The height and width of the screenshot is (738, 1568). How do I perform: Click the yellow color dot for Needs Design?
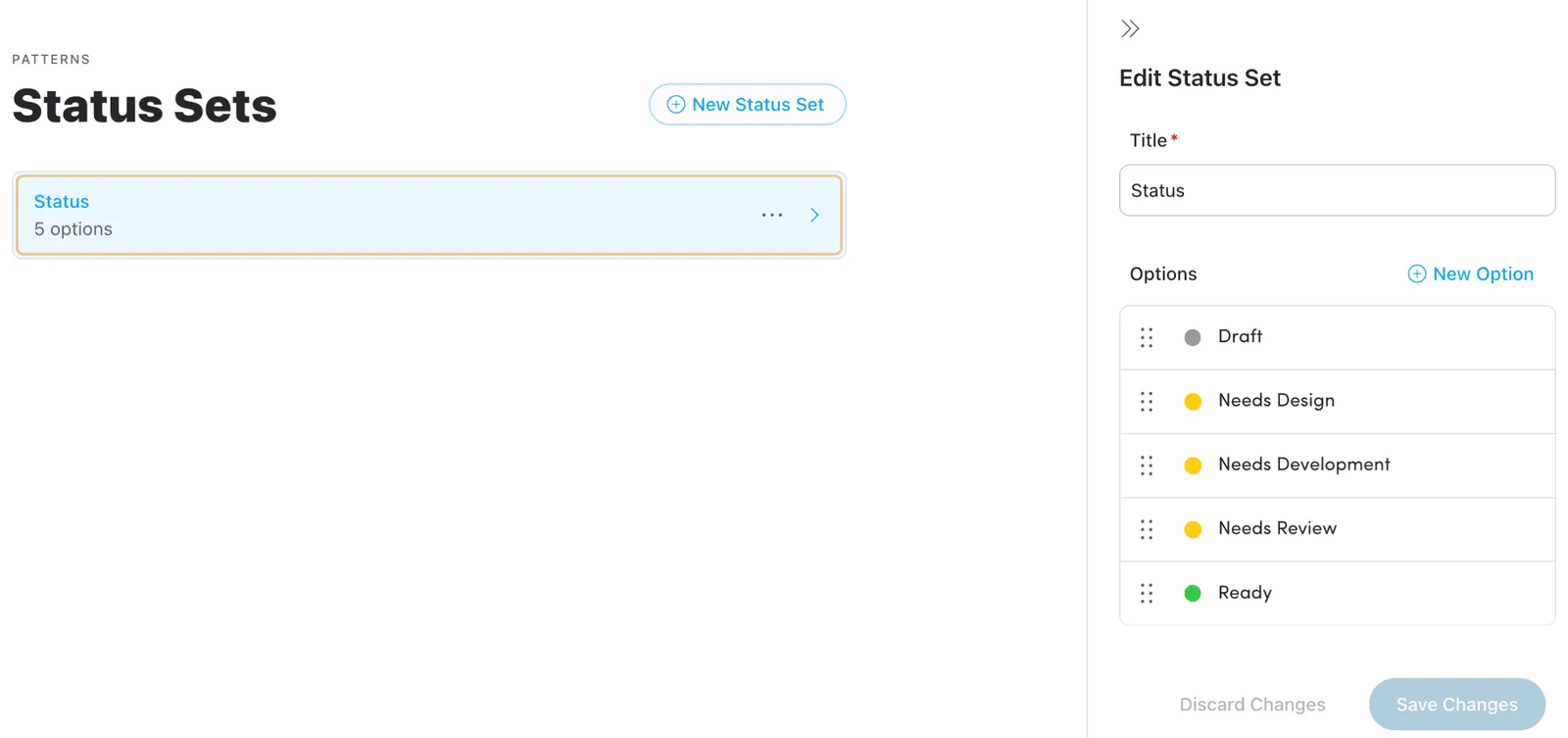[x=1193, y=401]
